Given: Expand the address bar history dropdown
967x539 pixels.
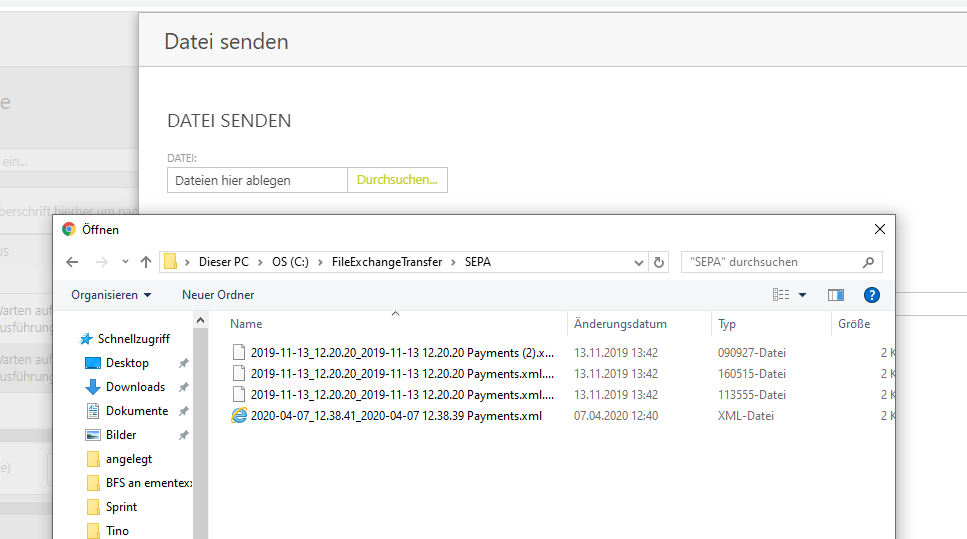Looking at the screenshot, I should click(640, 262).
